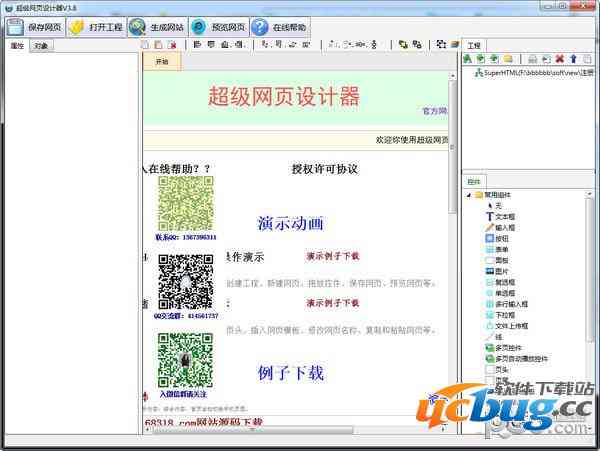The height and width of the screenshot is (451, 600).
Task: Click the 演示动画 demo animation heading
Action: tap(291, 223)
